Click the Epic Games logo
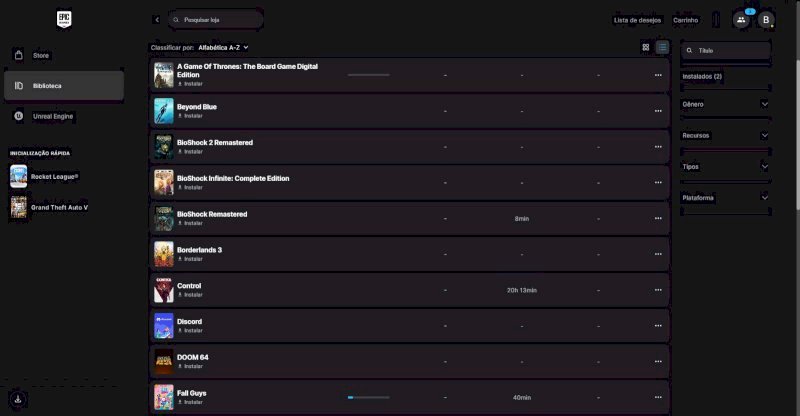 pyautogui.click(x=64, y=20)
